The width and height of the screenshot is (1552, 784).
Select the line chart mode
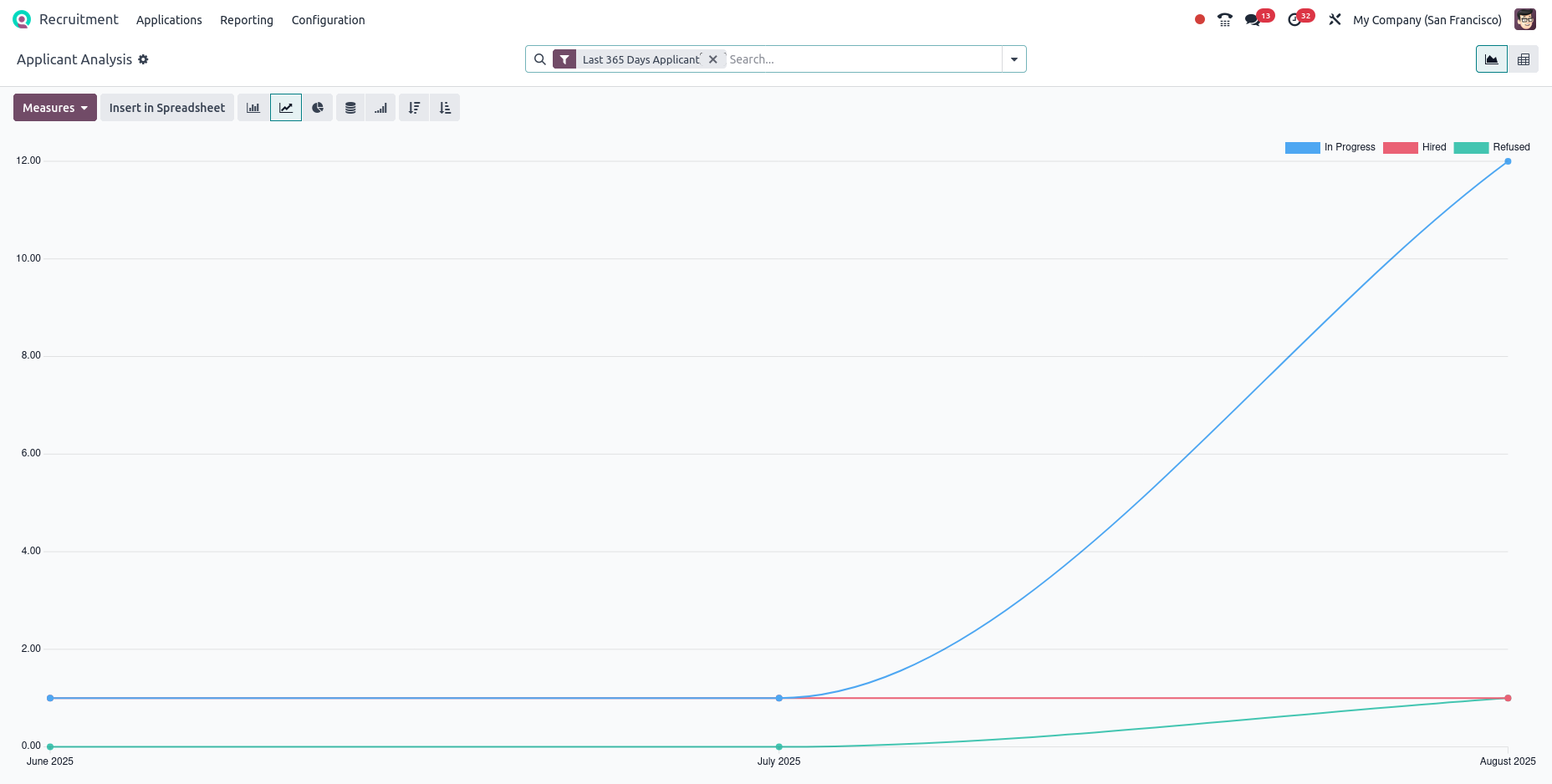click(x=286, y=108)
